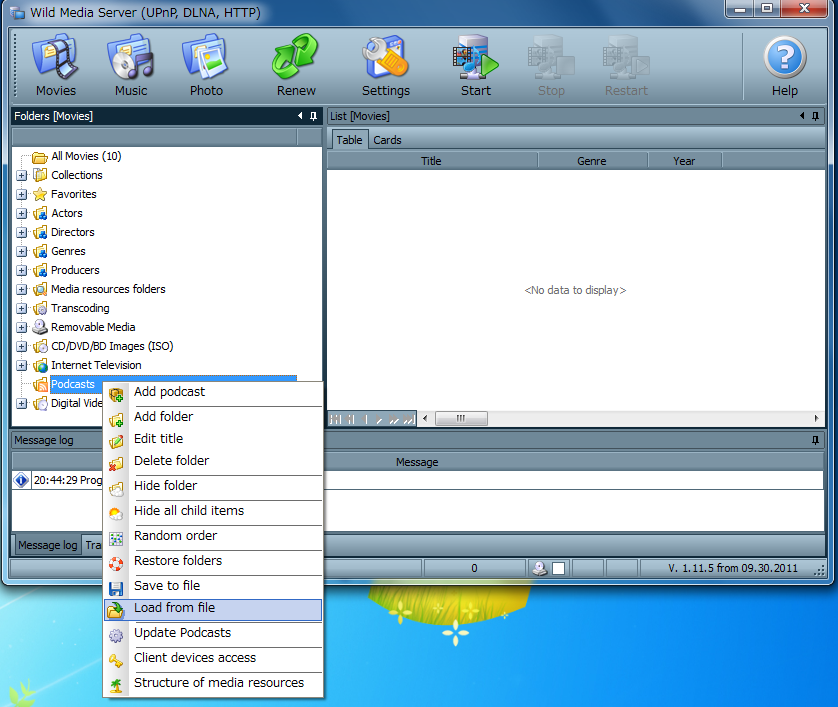This screenshot has height=707, width=838.
Task: Click the Hide all child items icon
Action: [116, 514]
